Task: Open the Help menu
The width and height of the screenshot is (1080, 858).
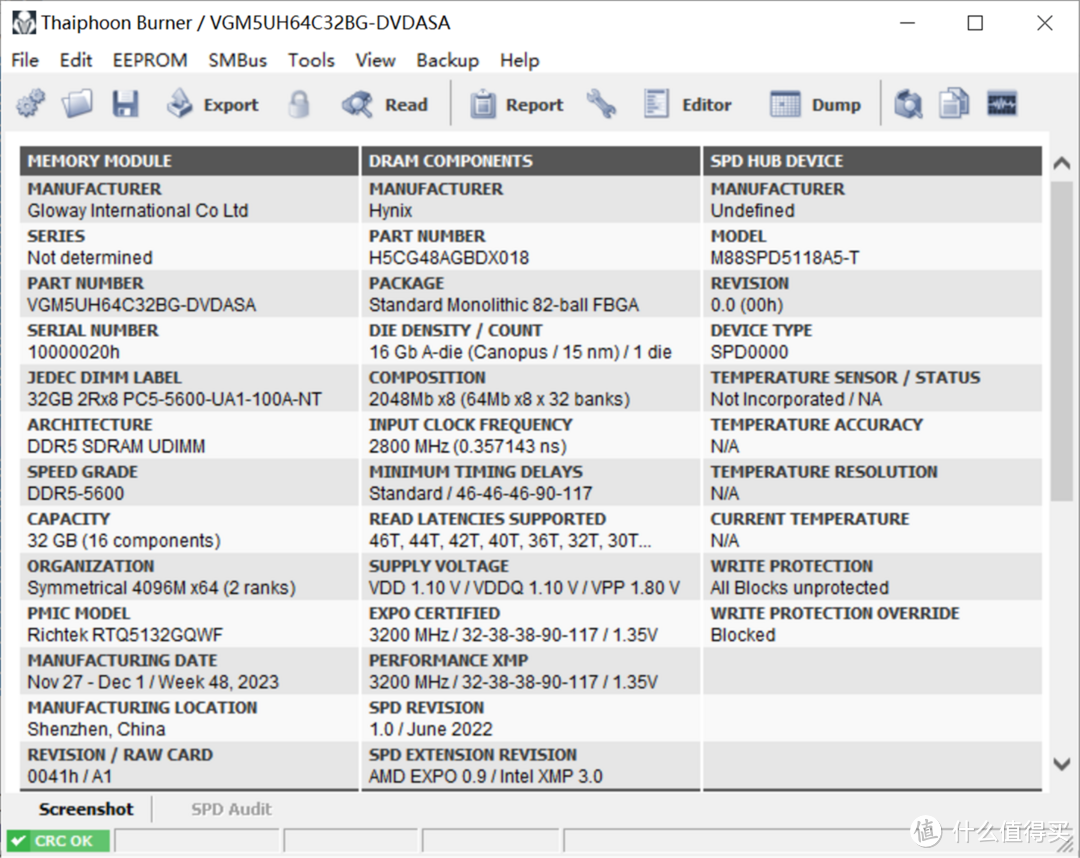Action: click(x=519, y=60)
